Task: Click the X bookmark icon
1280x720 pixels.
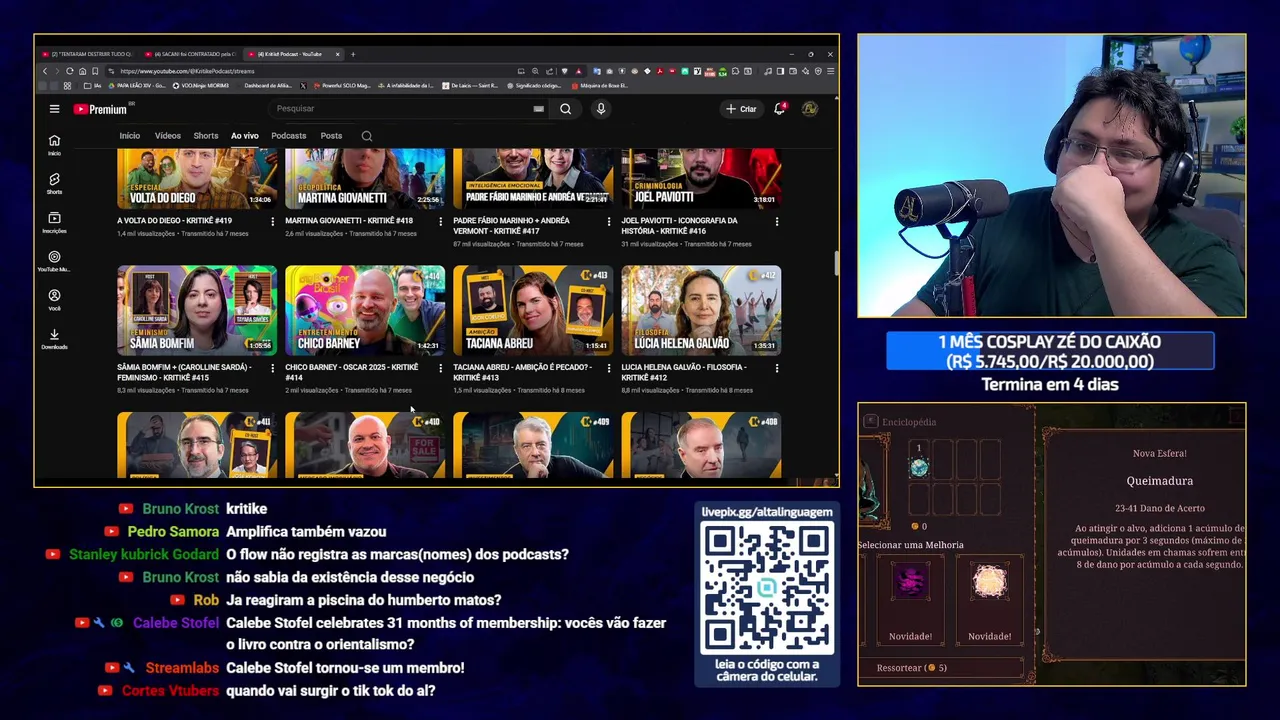Action: (x=303, y=86)
